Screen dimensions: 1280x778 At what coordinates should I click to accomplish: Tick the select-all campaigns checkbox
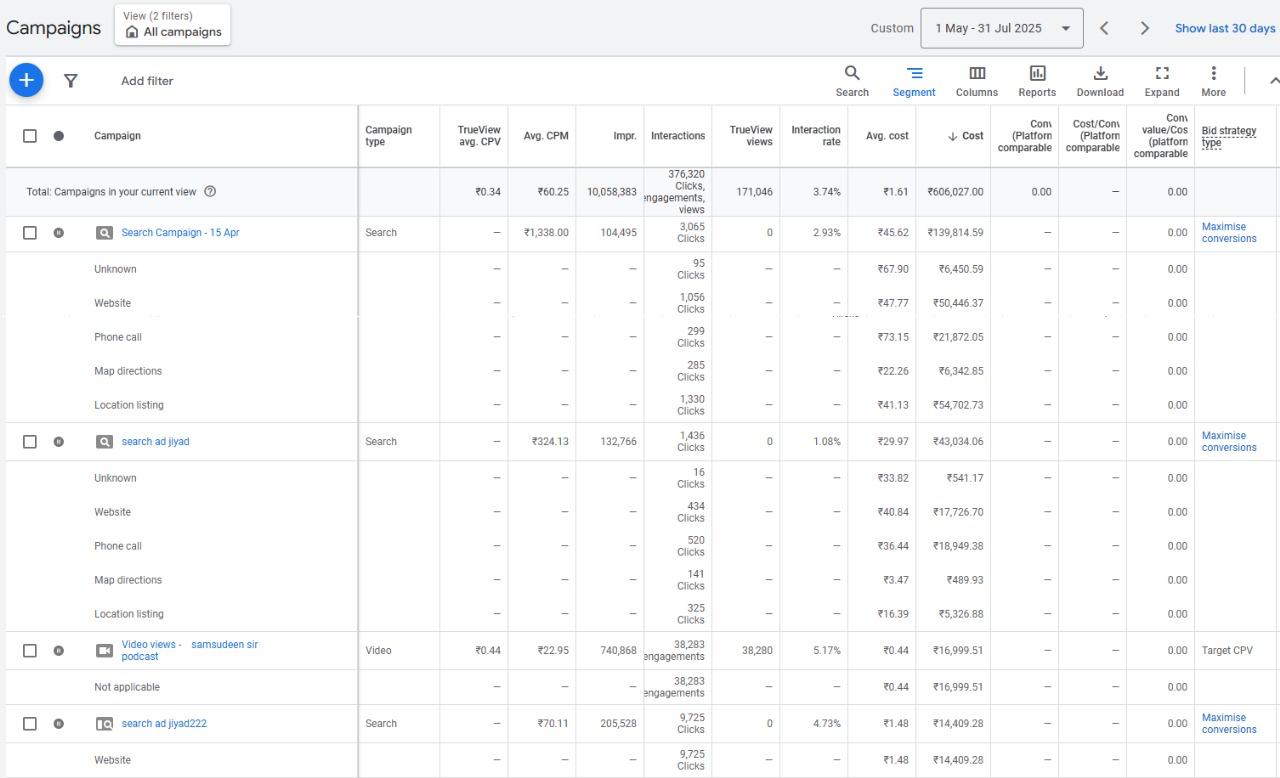coord(30,136)
